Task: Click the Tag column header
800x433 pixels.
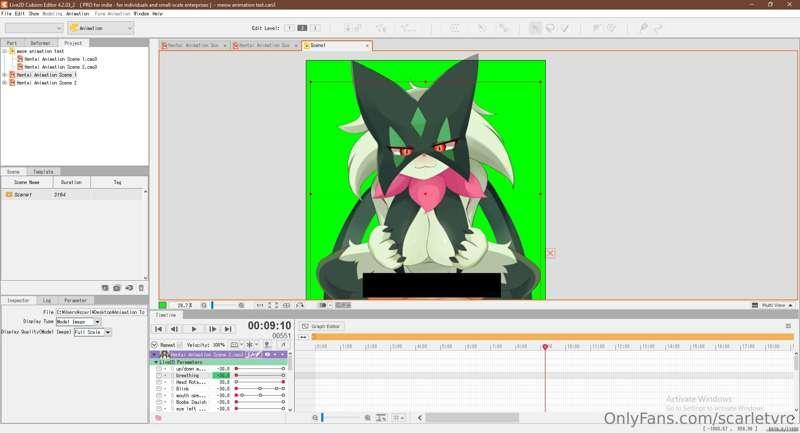Action: pyautogui.click(x=117, y=182)
